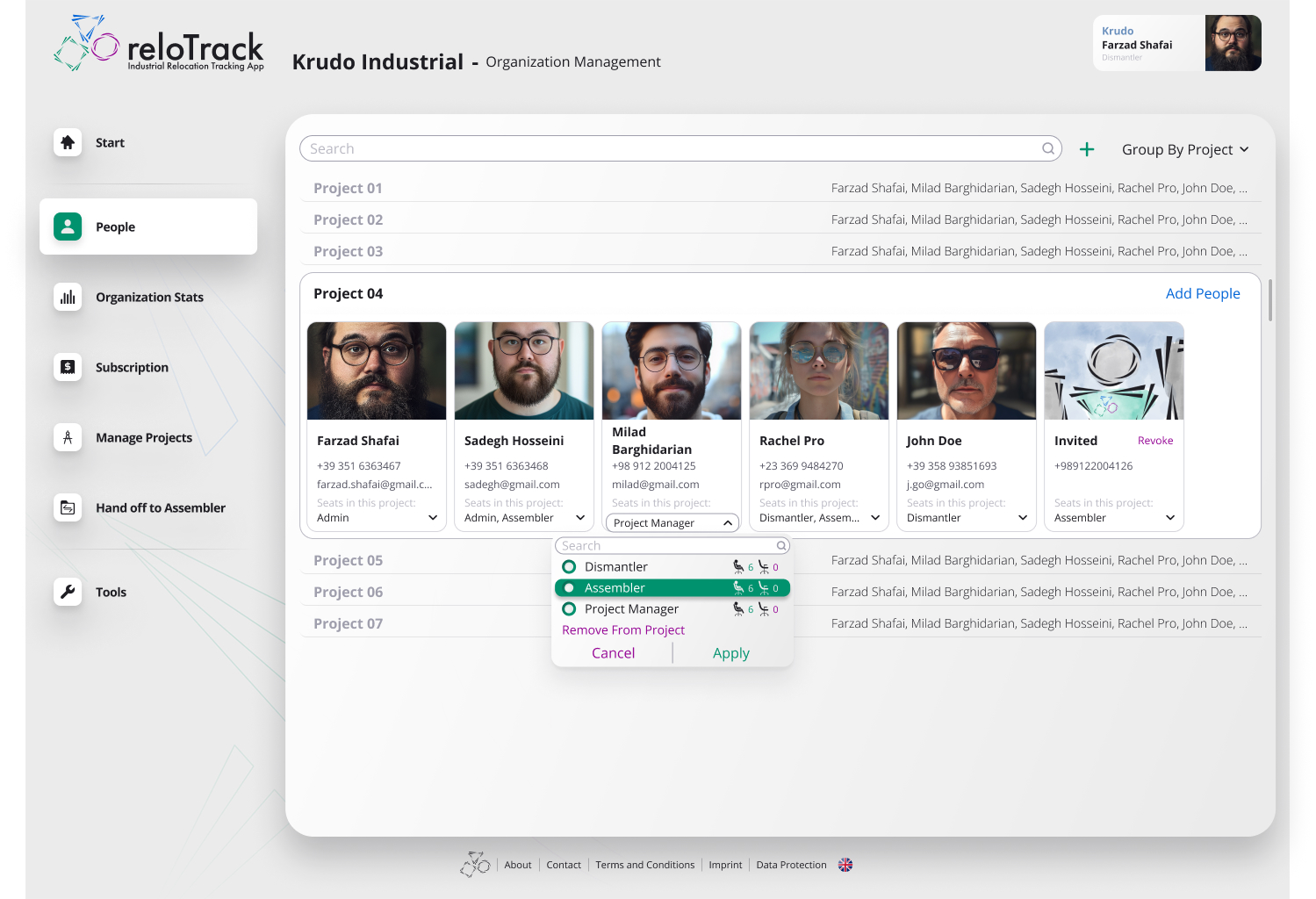Expand the Project 05 row

click(x=349, y=560)
